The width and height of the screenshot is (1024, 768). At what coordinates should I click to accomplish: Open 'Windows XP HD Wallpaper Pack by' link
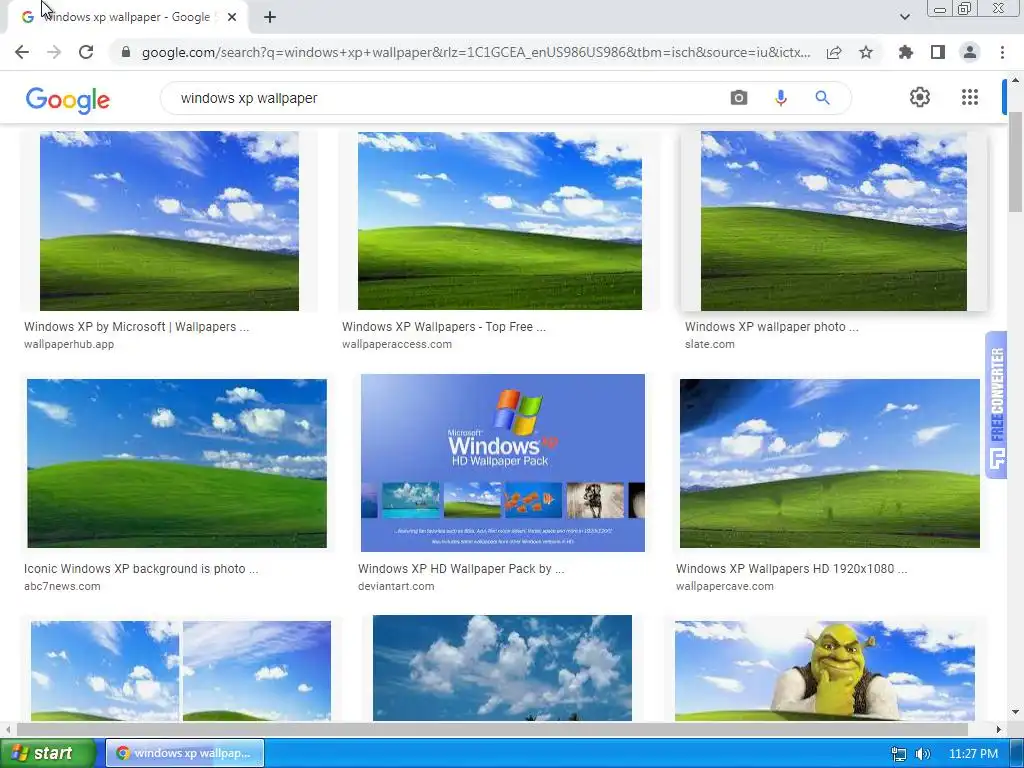point(461,569)
